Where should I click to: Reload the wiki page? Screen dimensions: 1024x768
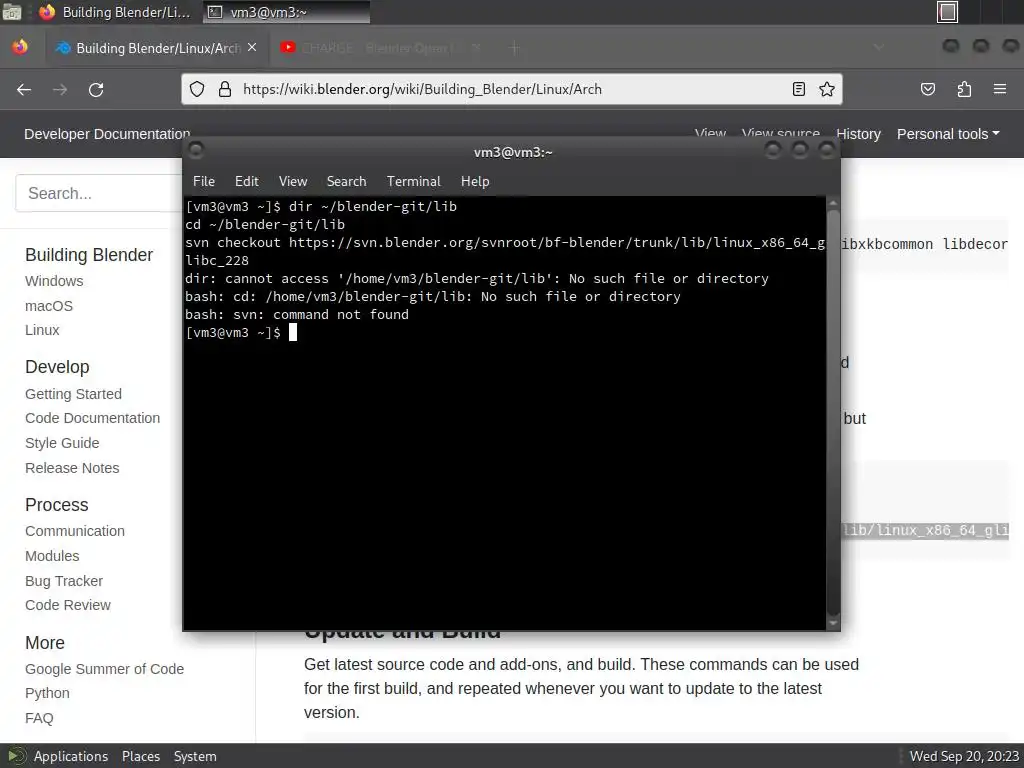point(96,89)
